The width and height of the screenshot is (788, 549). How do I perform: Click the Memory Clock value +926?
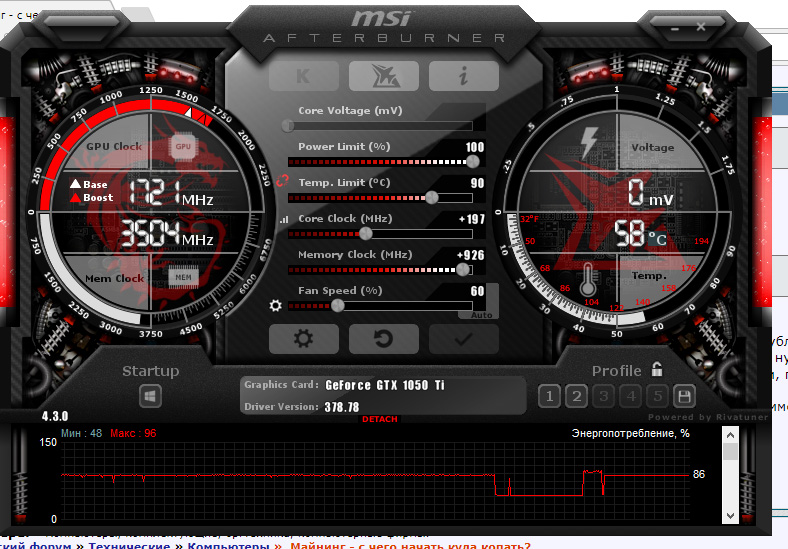[470, 255]
